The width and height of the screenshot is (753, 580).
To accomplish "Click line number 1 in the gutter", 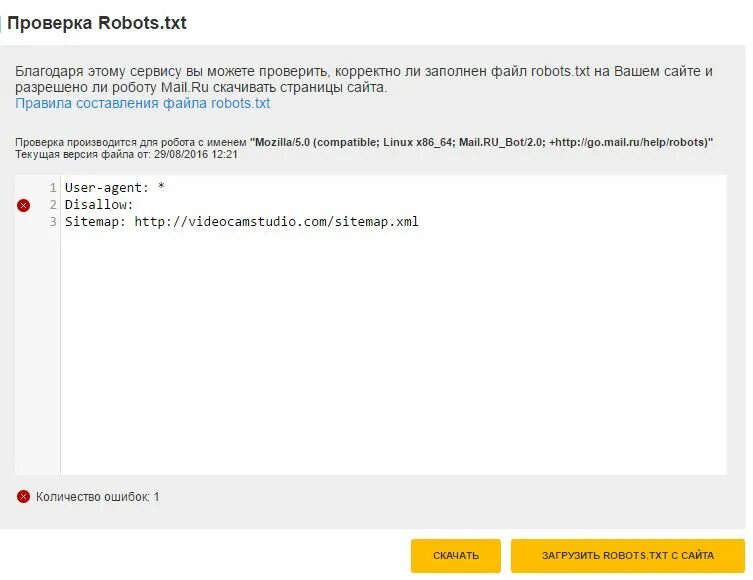I will tap(53, 188).
